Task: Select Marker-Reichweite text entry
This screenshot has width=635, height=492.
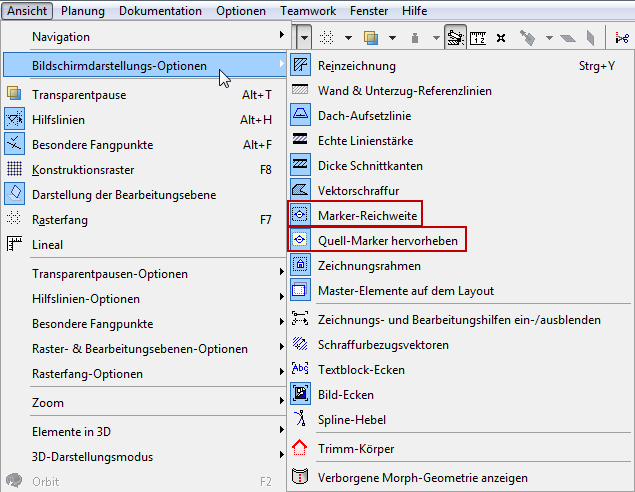Action: [367, 215]
